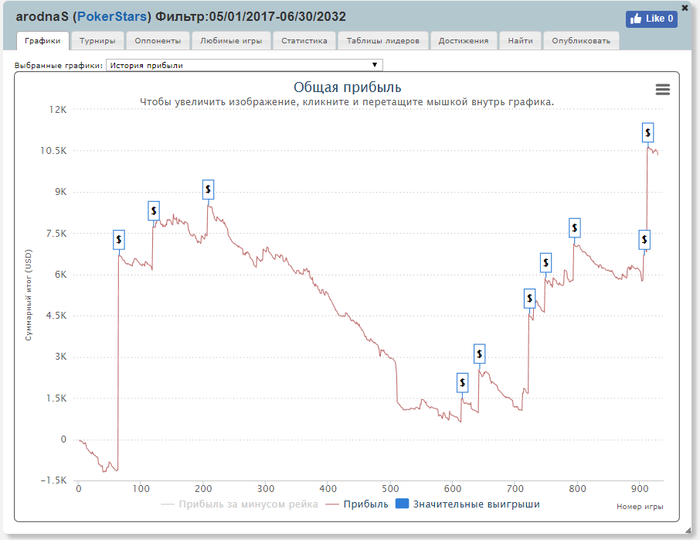Follow the PokerStars link in title

click(112, 17)
